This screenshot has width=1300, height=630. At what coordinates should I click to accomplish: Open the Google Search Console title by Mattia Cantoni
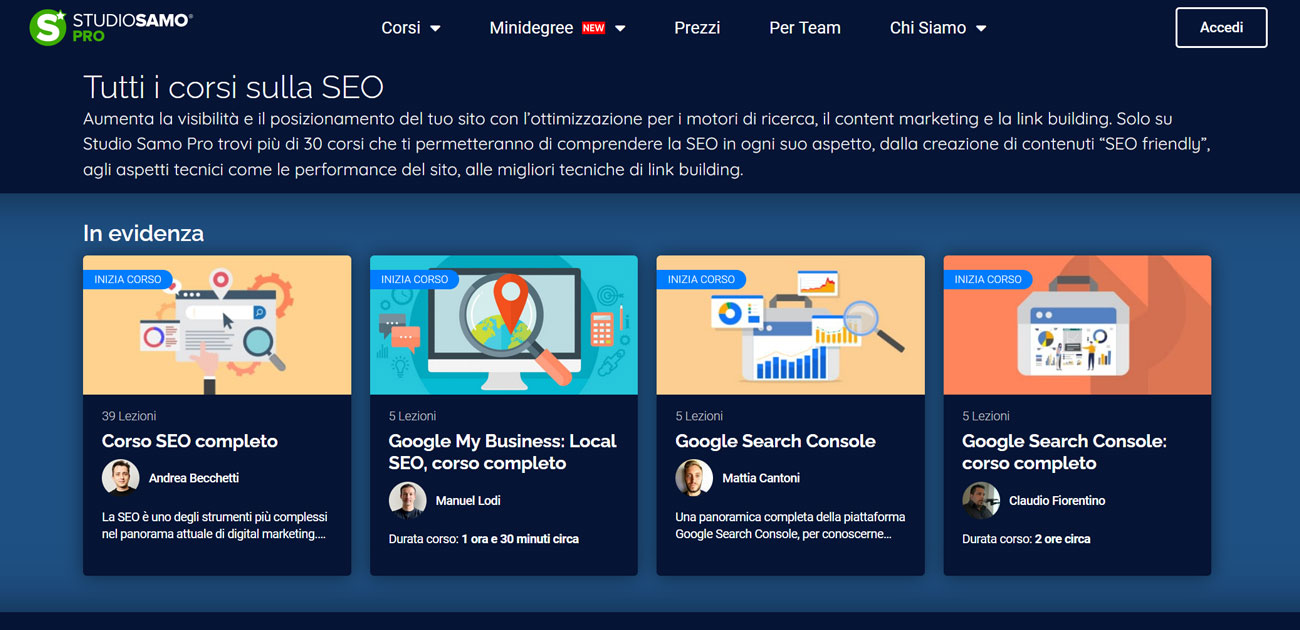[x=775, y=441]
